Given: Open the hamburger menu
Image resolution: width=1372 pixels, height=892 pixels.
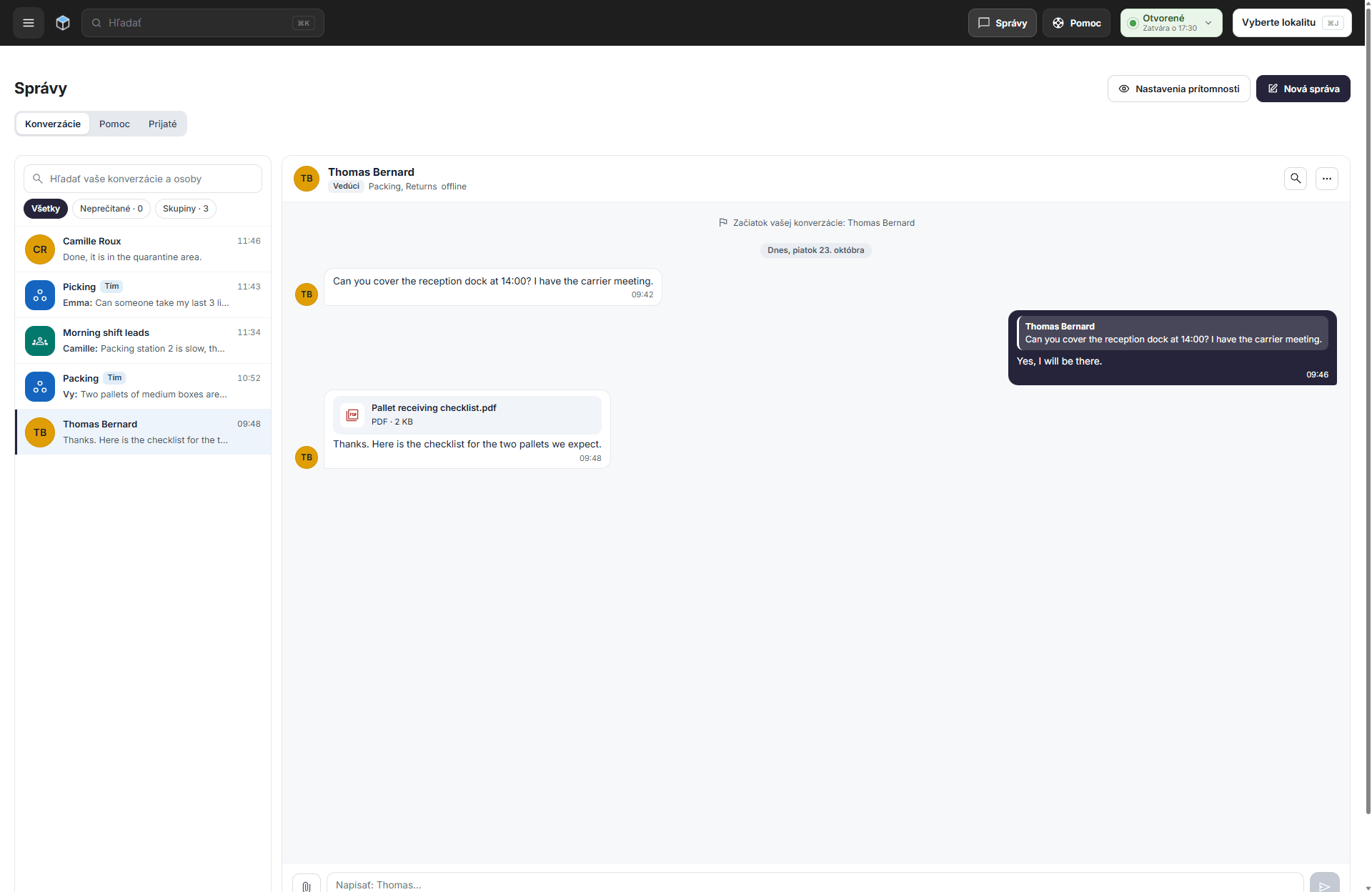Looking at the screenshot, I should point(29,23).
